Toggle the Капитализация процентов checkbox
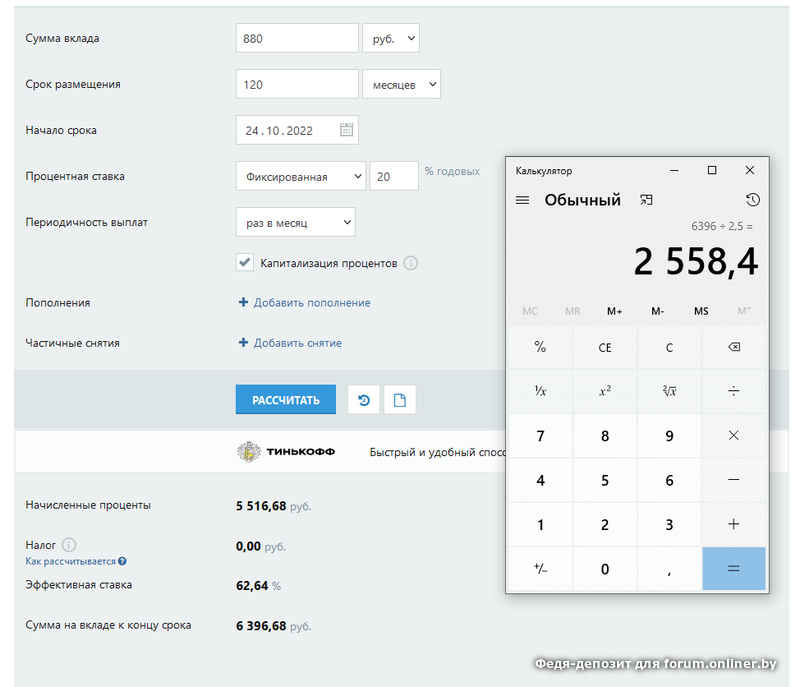The width and height of the screenshot is (800, 687). pyautogui.click(x=245, y=262)
